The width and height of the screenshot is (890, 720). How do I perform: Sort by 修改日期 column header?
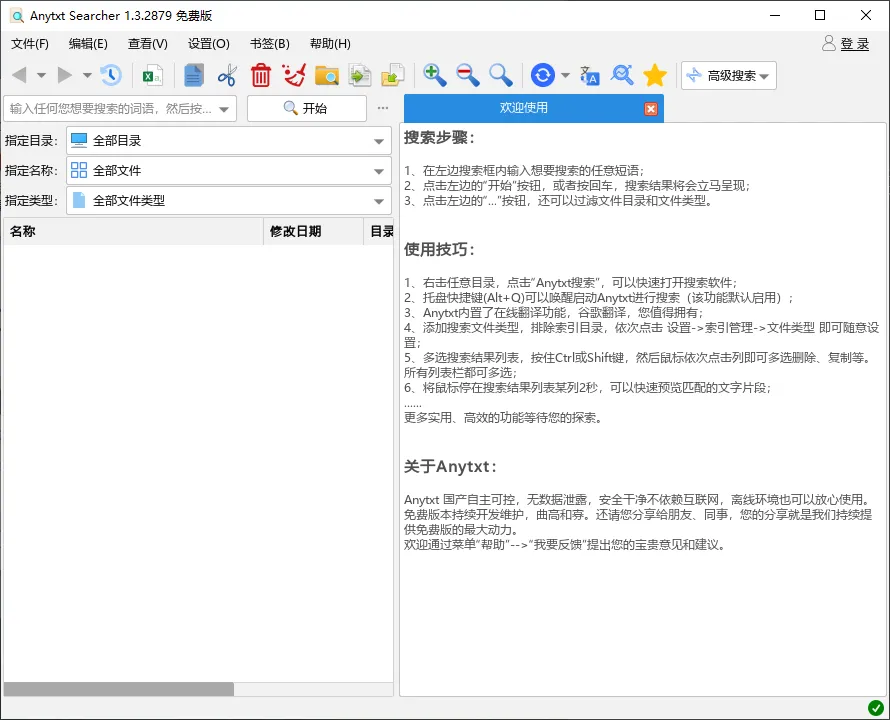click(313, 231)
